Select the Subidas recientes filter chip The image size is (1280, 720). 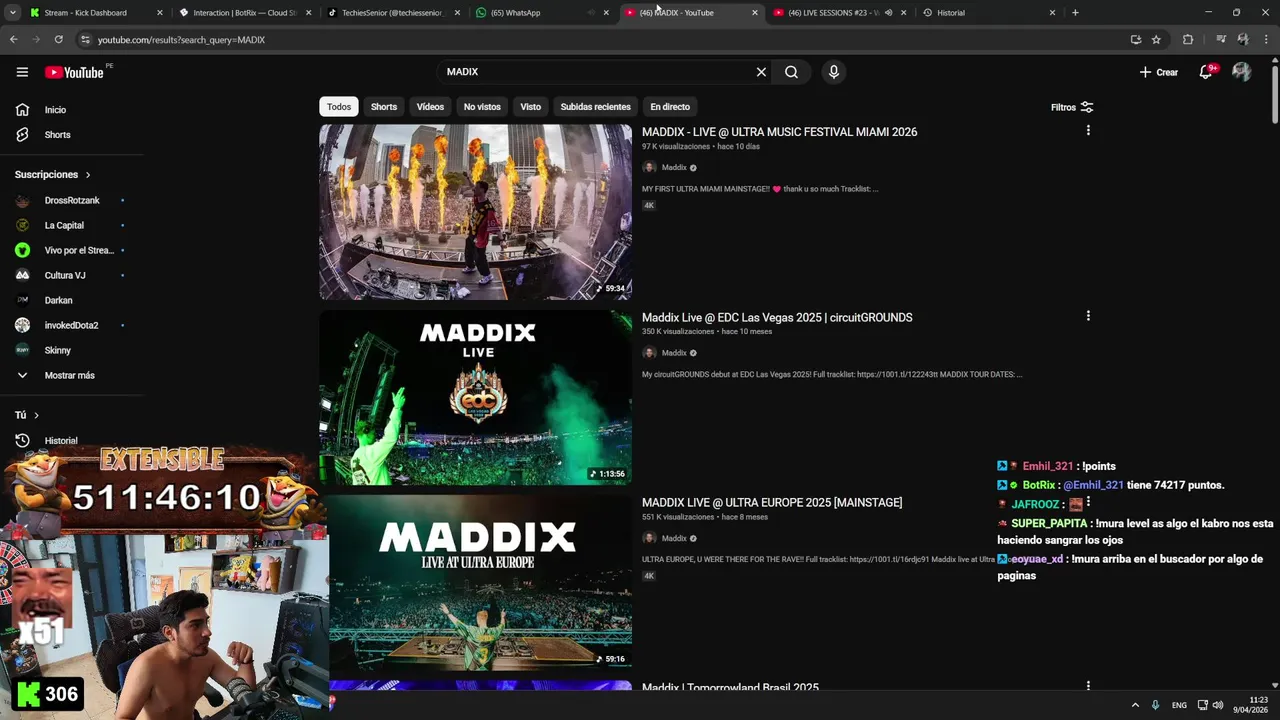595,107
